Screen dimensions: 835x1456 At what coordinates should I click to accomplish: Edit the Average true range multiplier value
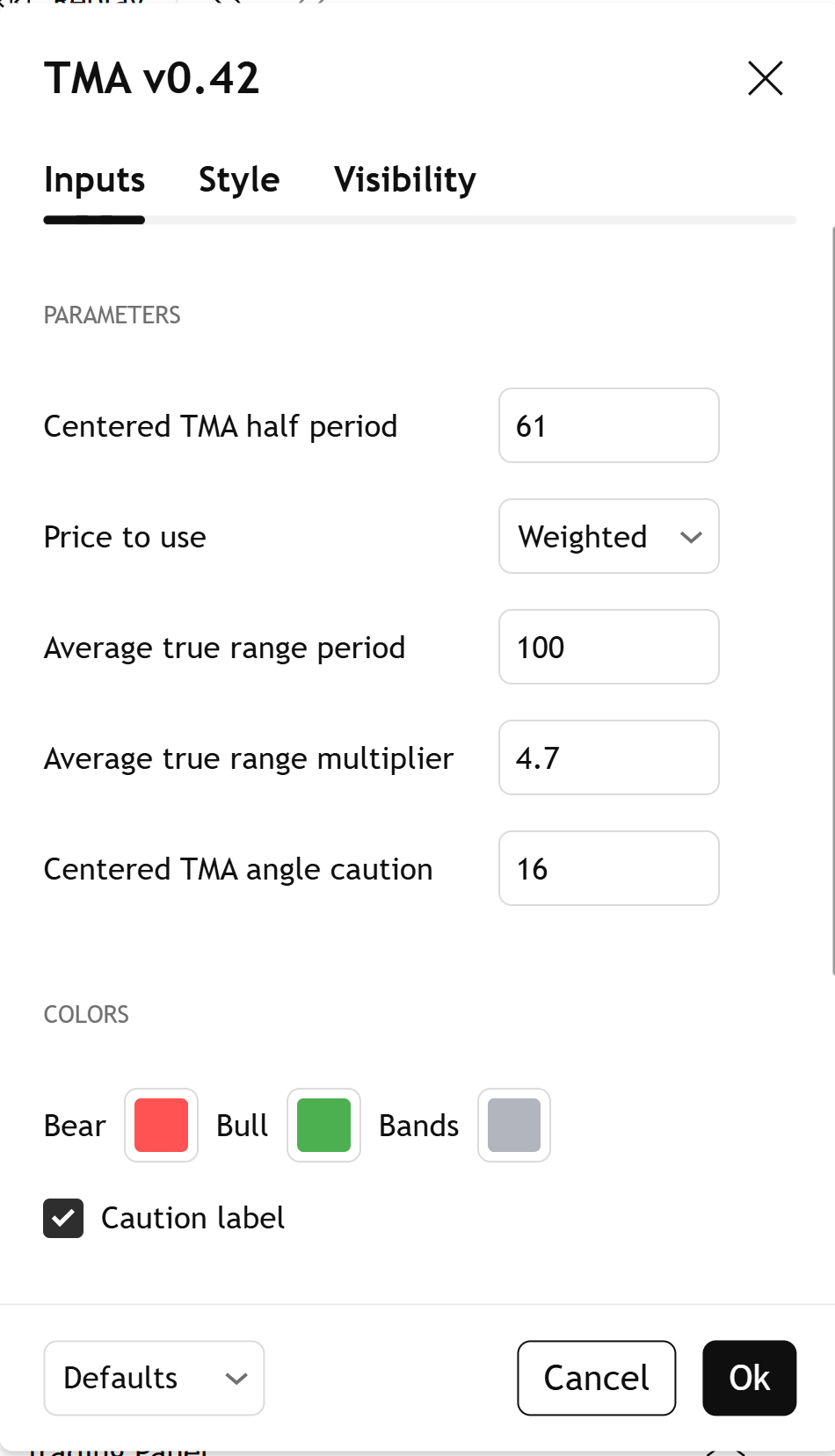(608, 757)
